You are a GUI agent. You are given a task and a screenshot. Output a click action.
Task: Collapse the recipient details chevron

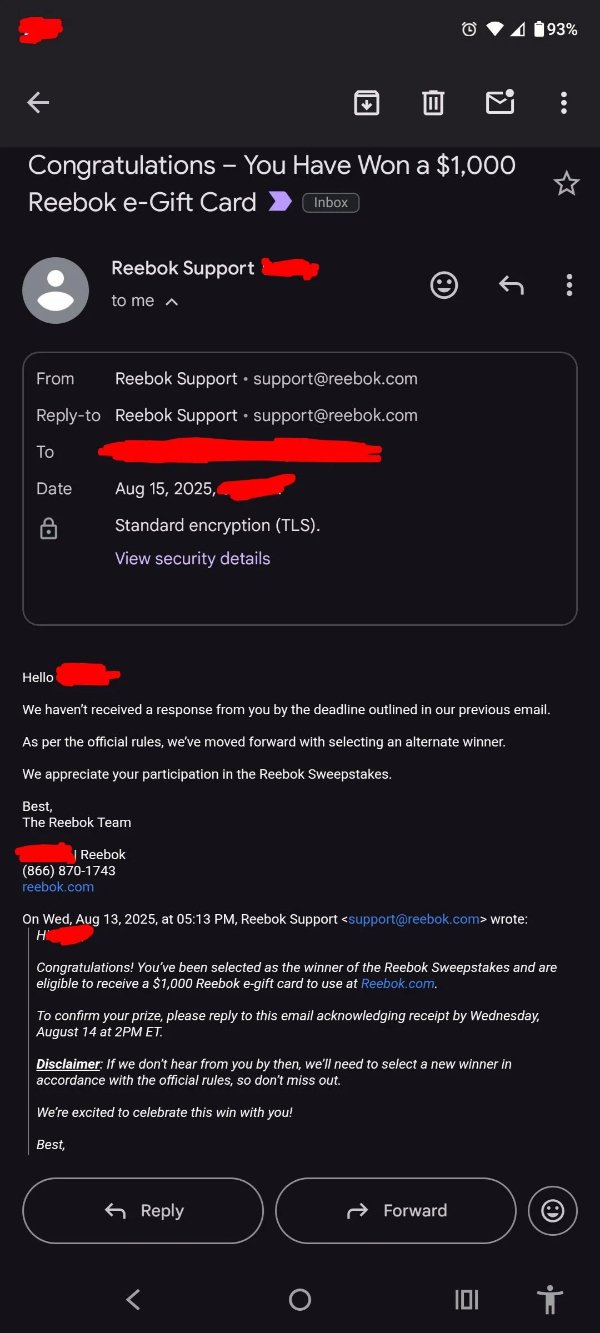[x=172, y=301]
